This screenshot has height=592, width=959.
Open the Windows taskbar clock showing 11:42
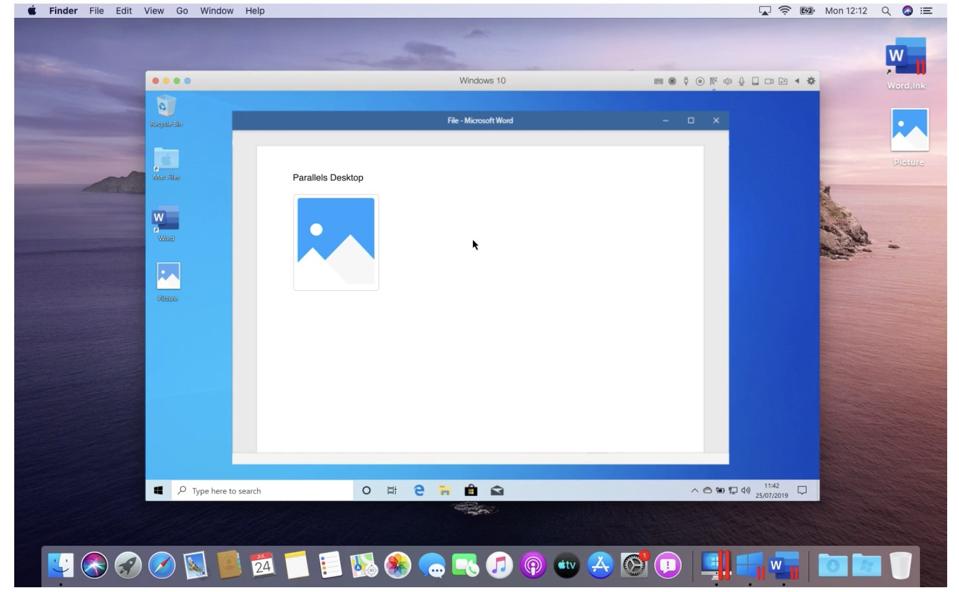pos(772,490)
